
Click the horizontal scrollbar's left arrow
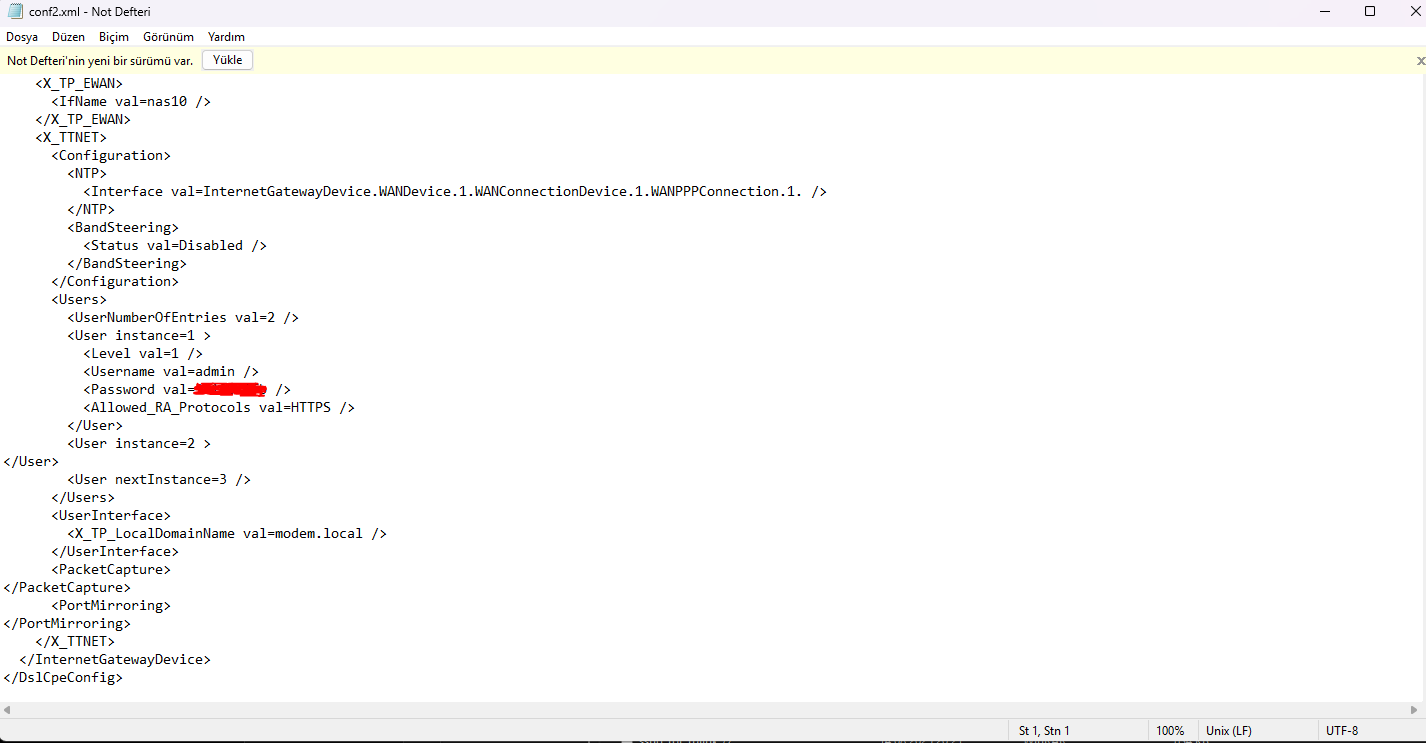coord(6,709)
